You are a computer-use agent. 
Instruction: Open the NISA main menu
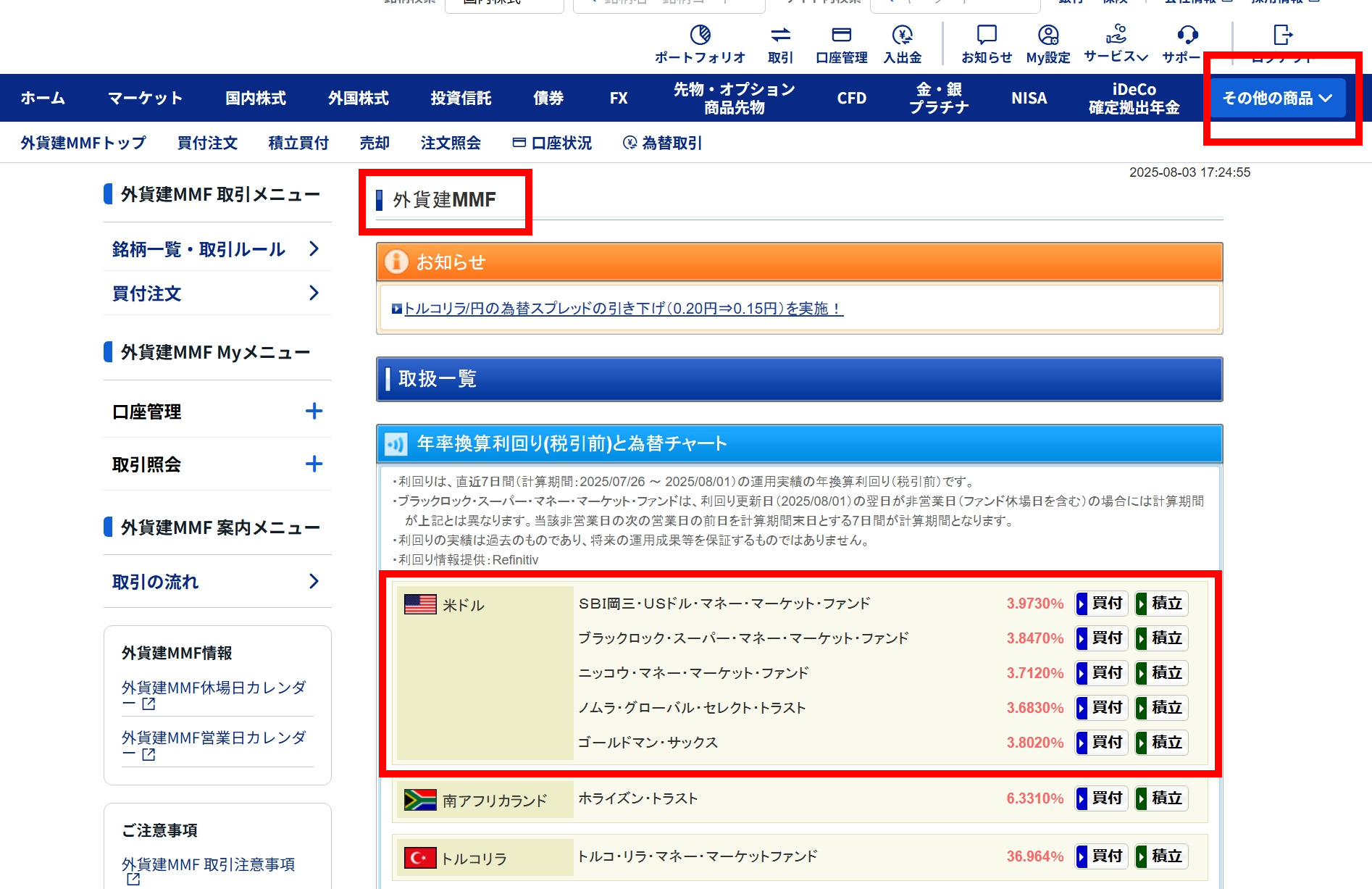pyautogui.click(x=1029, y=98)
